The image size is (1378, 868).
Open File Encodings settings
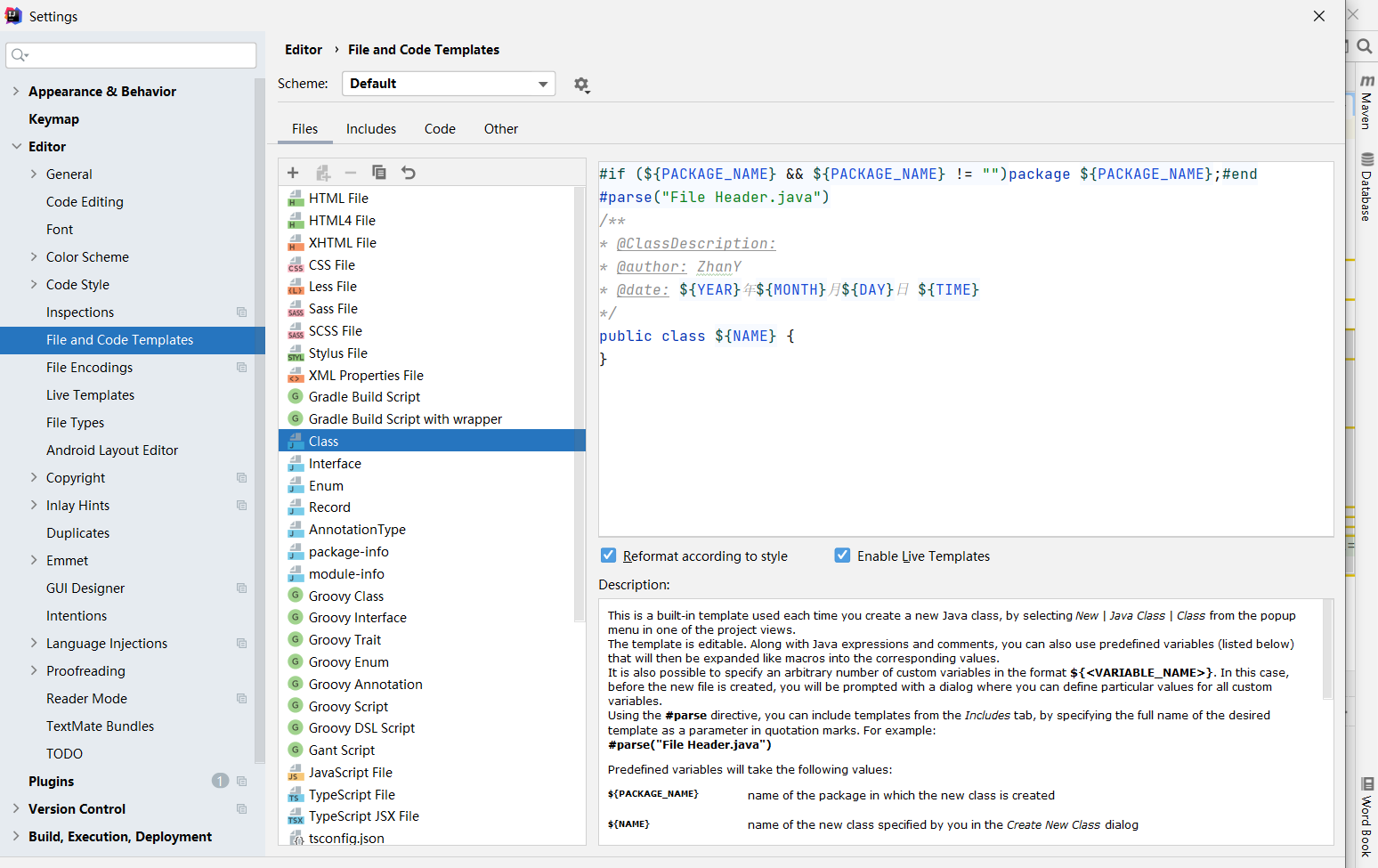click(x=89, y=368)
